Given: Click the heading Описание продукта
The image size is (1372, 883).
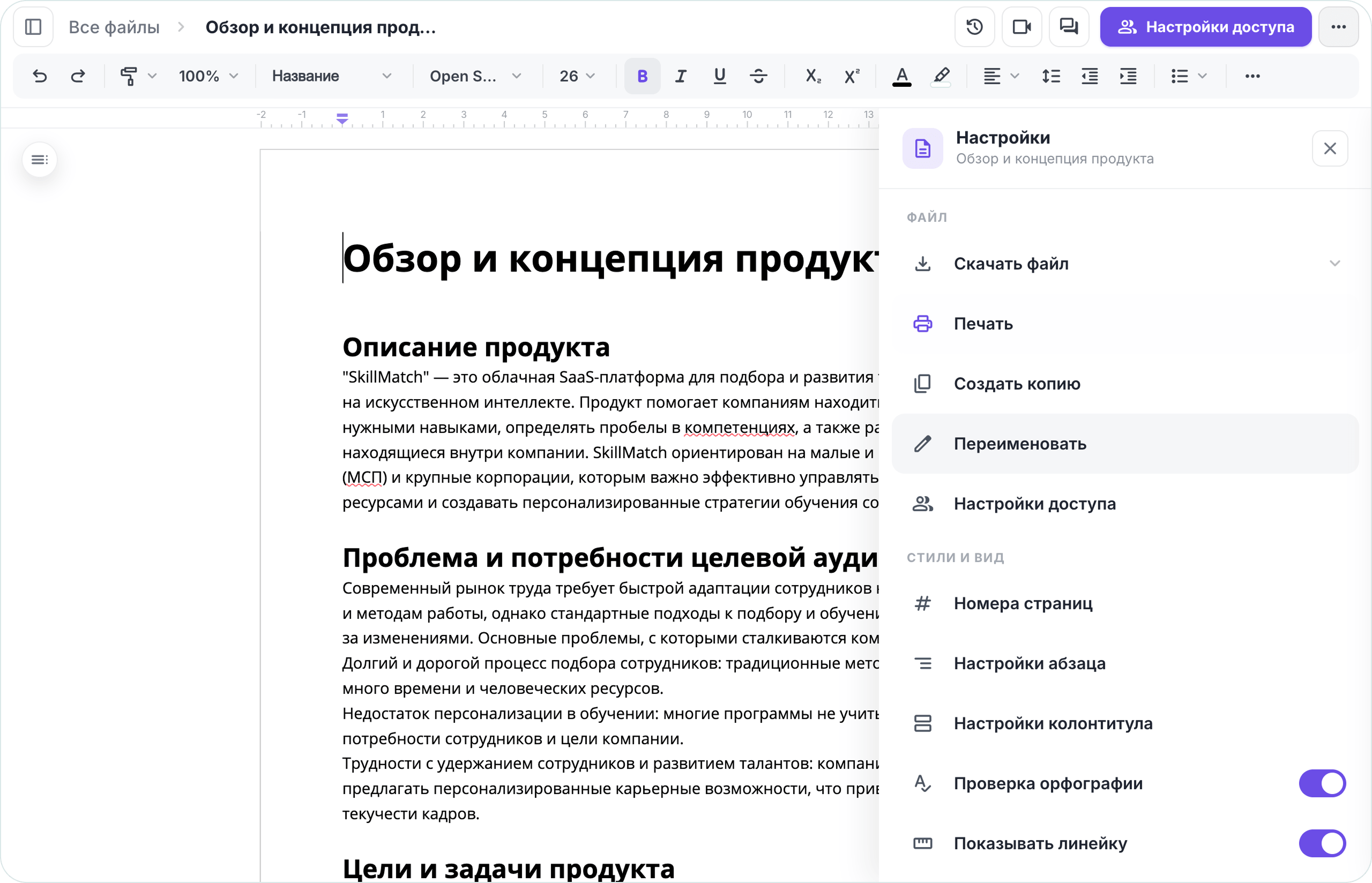Looking at the screenshot, I should [476, 347].
